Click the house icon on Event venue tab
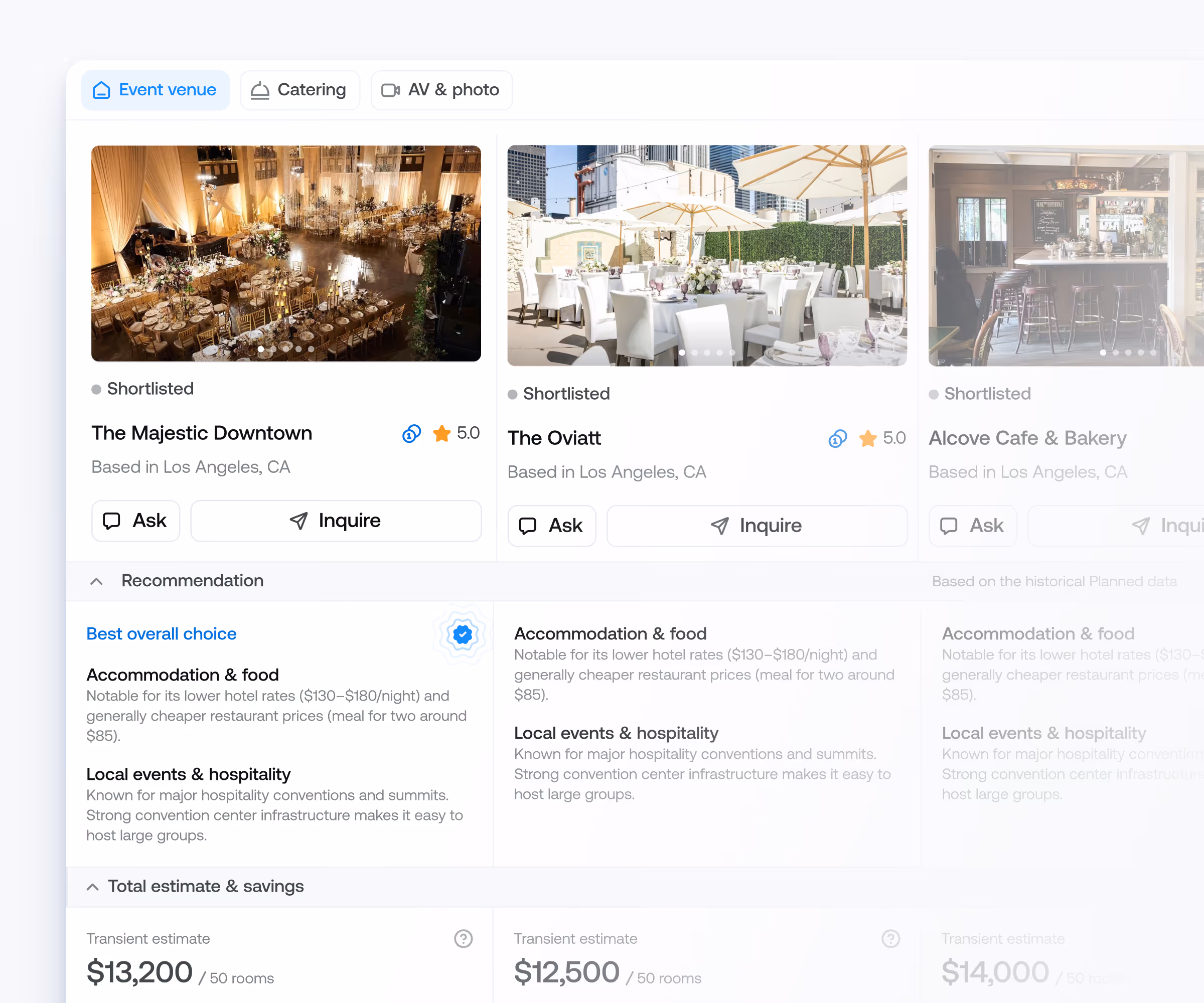The height and width of the screenshot is (1003, 1204). point(101,90)
